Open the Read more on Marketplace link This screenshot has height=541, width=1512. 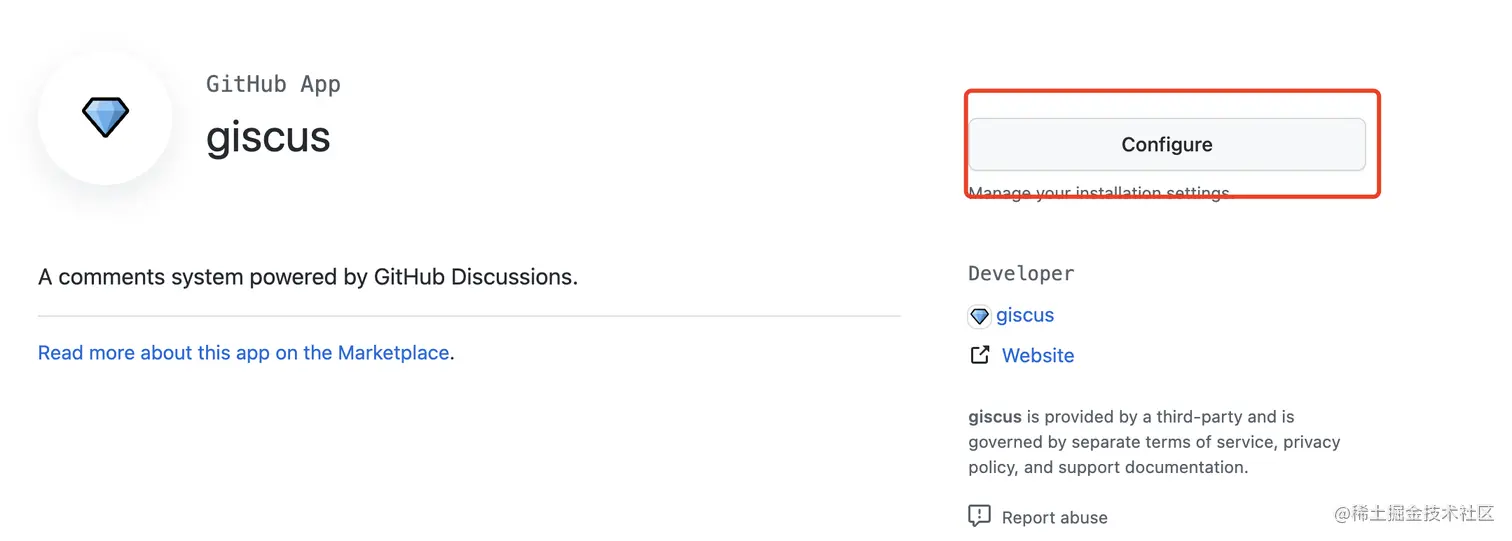click(x=243, y=353)
